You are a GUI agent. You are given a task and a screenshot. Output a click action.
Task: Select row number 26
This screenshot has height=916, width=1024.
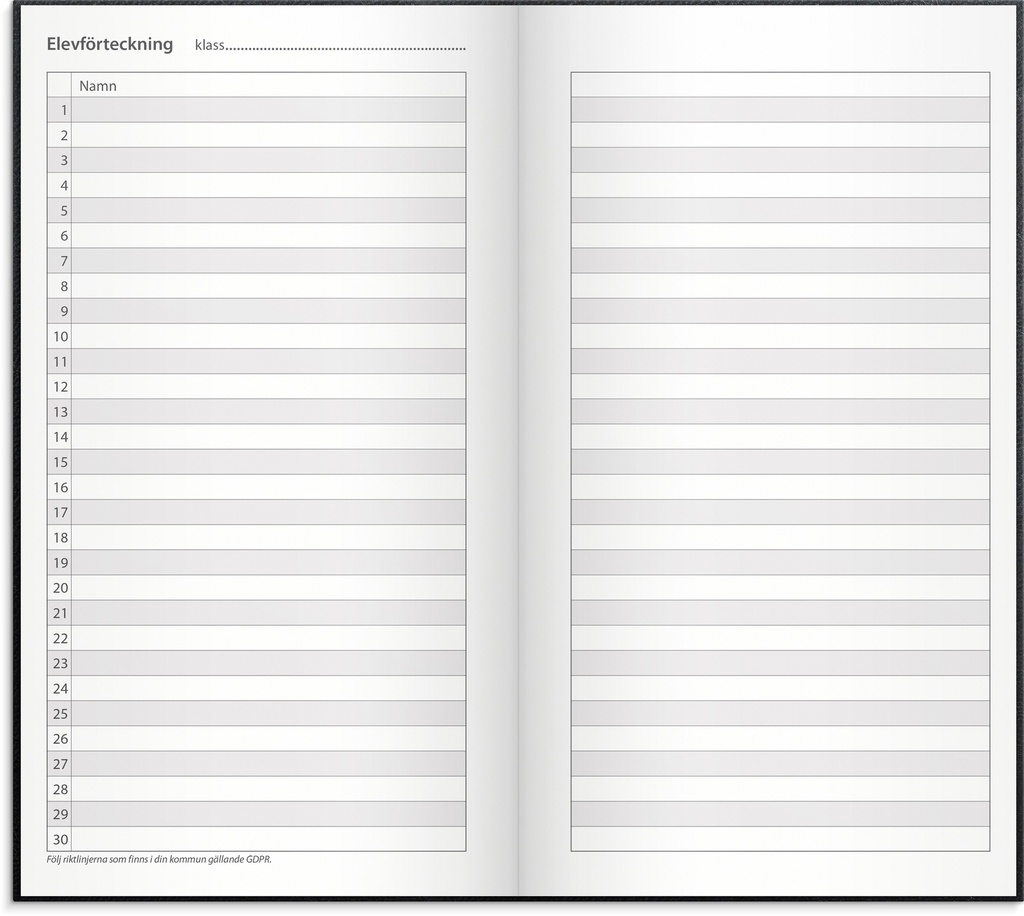256,738
